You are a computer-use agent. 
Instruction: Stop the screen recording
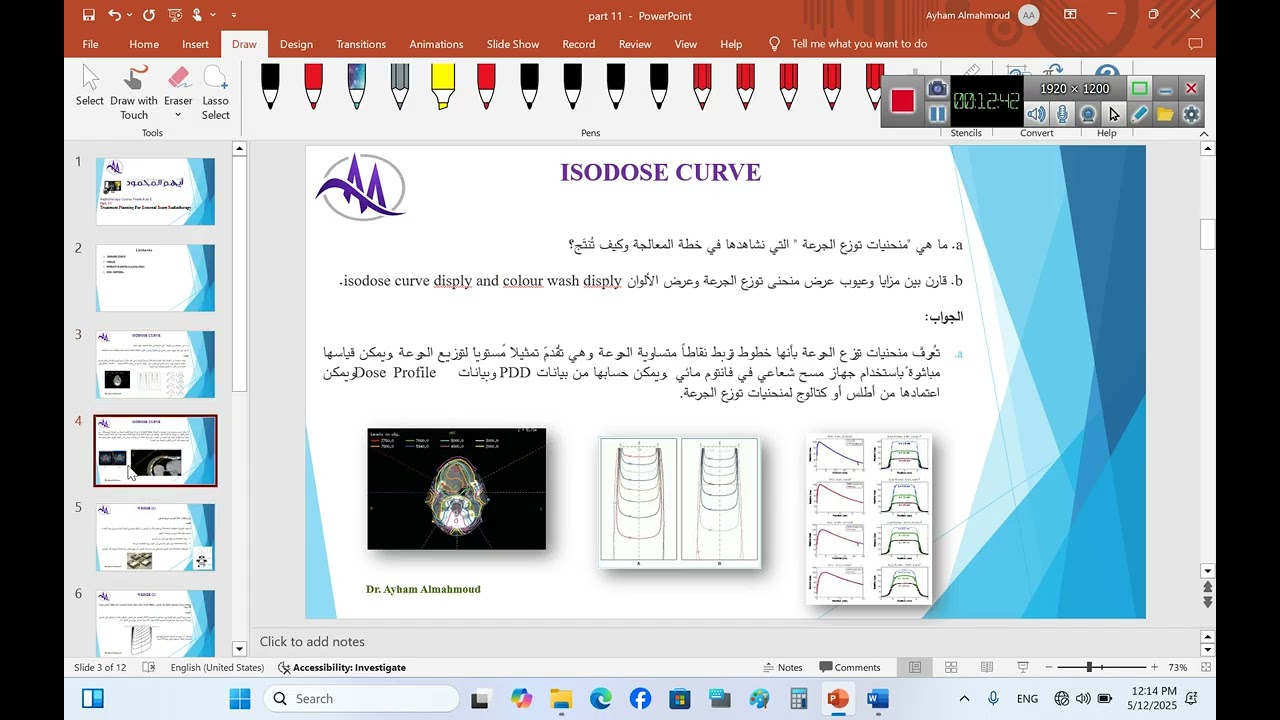click(903, 101)
